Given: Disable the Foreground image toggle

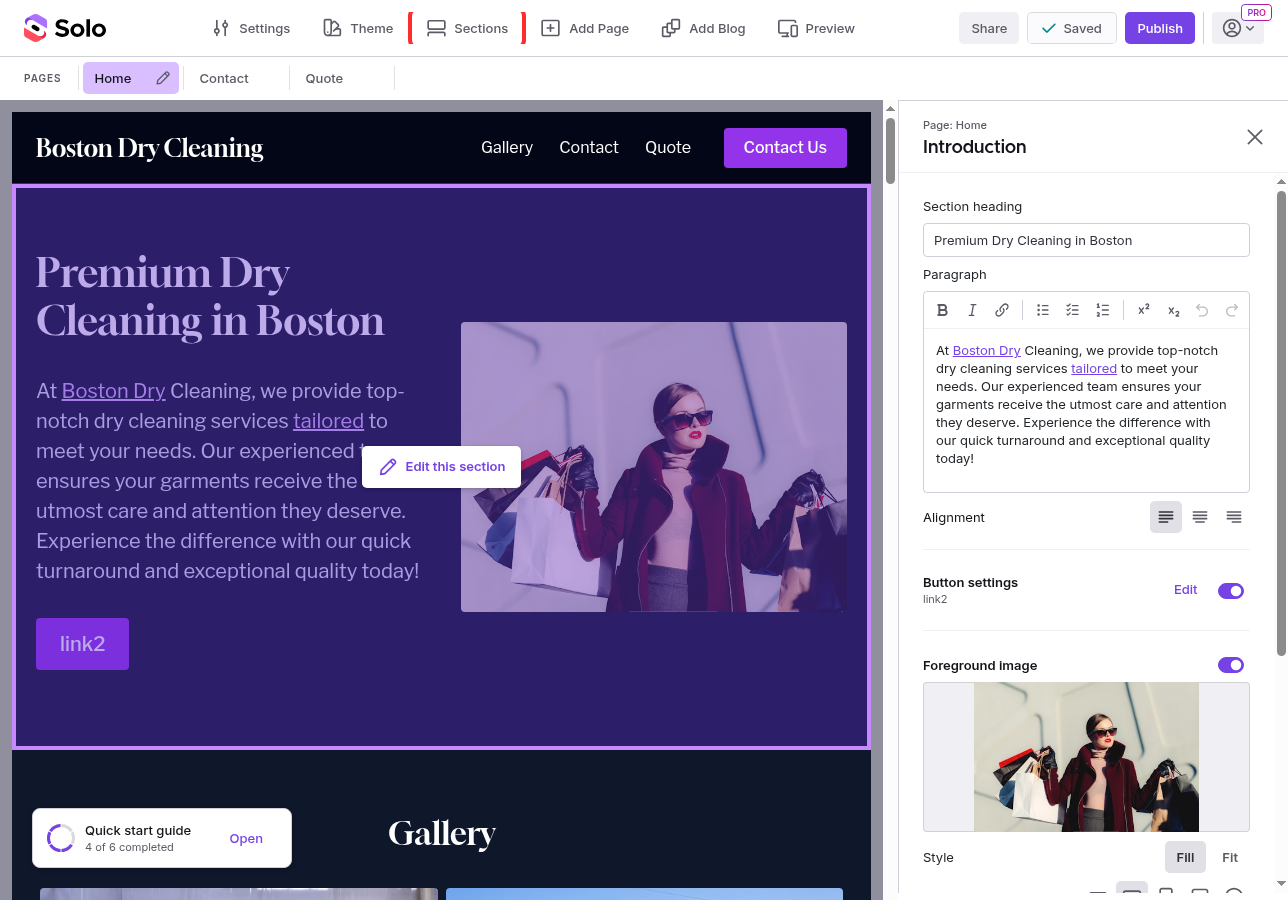Looking at the screenshot, I should pyautogui.click(x=1231, y=665).
